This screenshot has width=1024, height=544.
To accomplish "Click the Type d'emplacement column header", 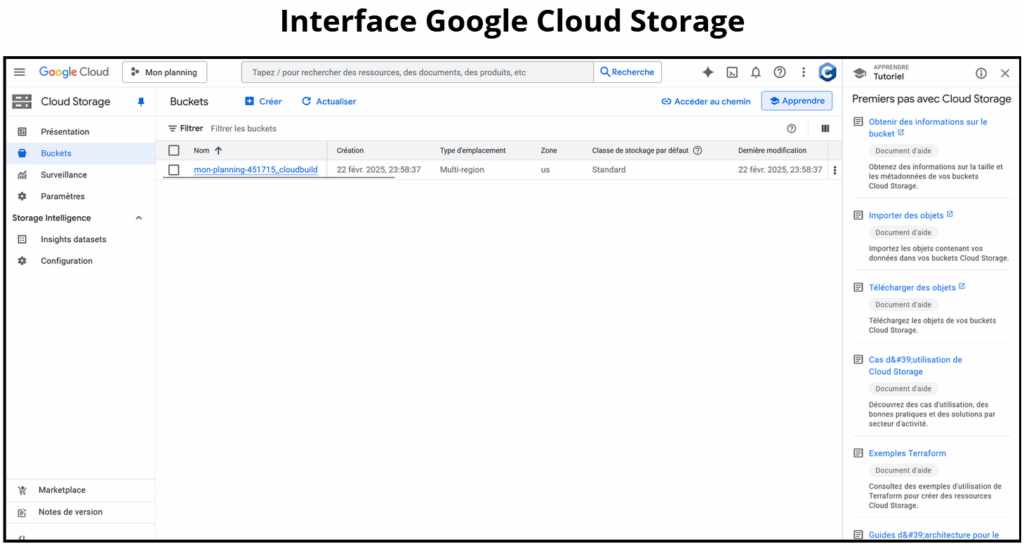I will tap(473, 150).
